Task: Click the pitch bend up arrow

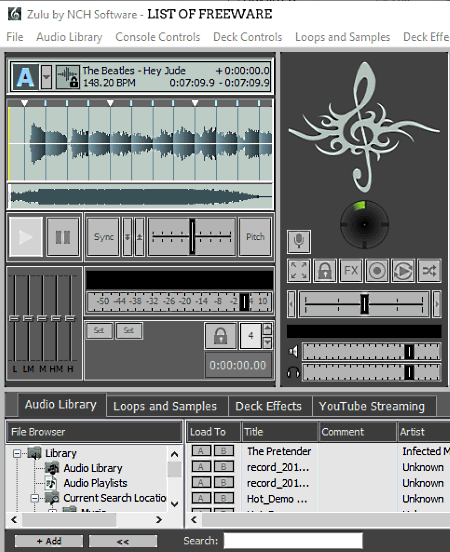Action: pos(139,237)
